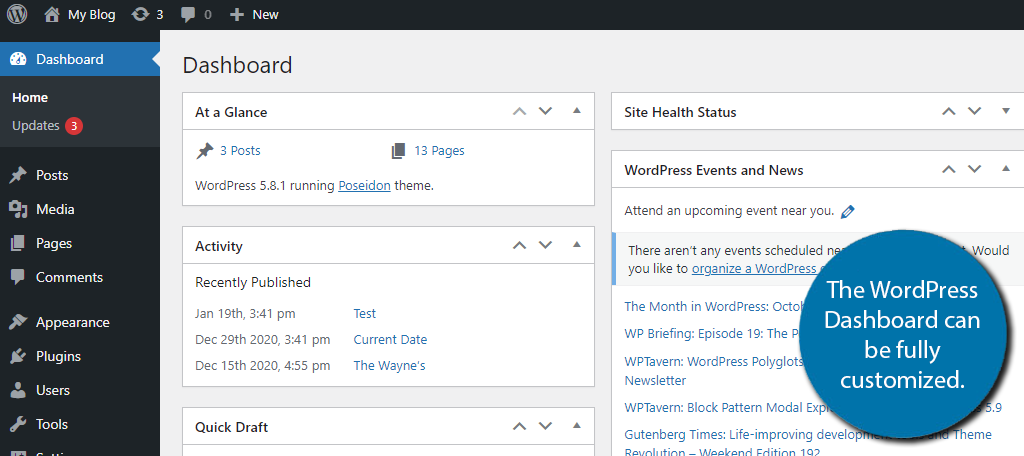The image size is (1024, 456).
Task: Collapse the At a Glance panel
Action: (577, 111)
